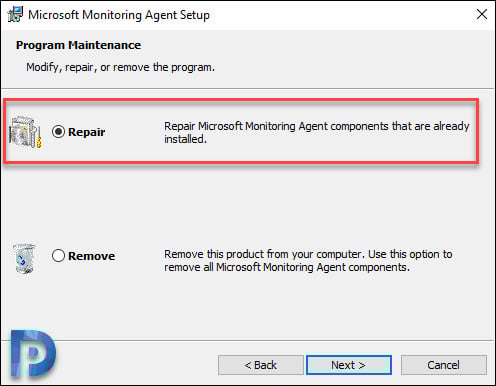
Task: Select the Repair radio button
Action: (x=58, y=132)
